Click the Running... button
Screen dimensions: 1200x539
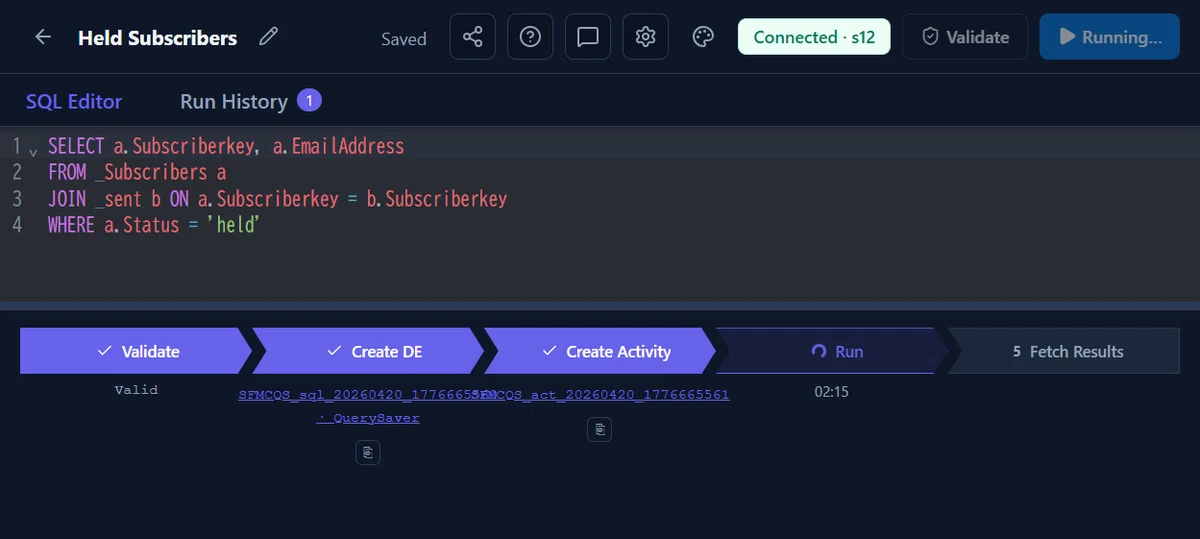pos(1110,37)
